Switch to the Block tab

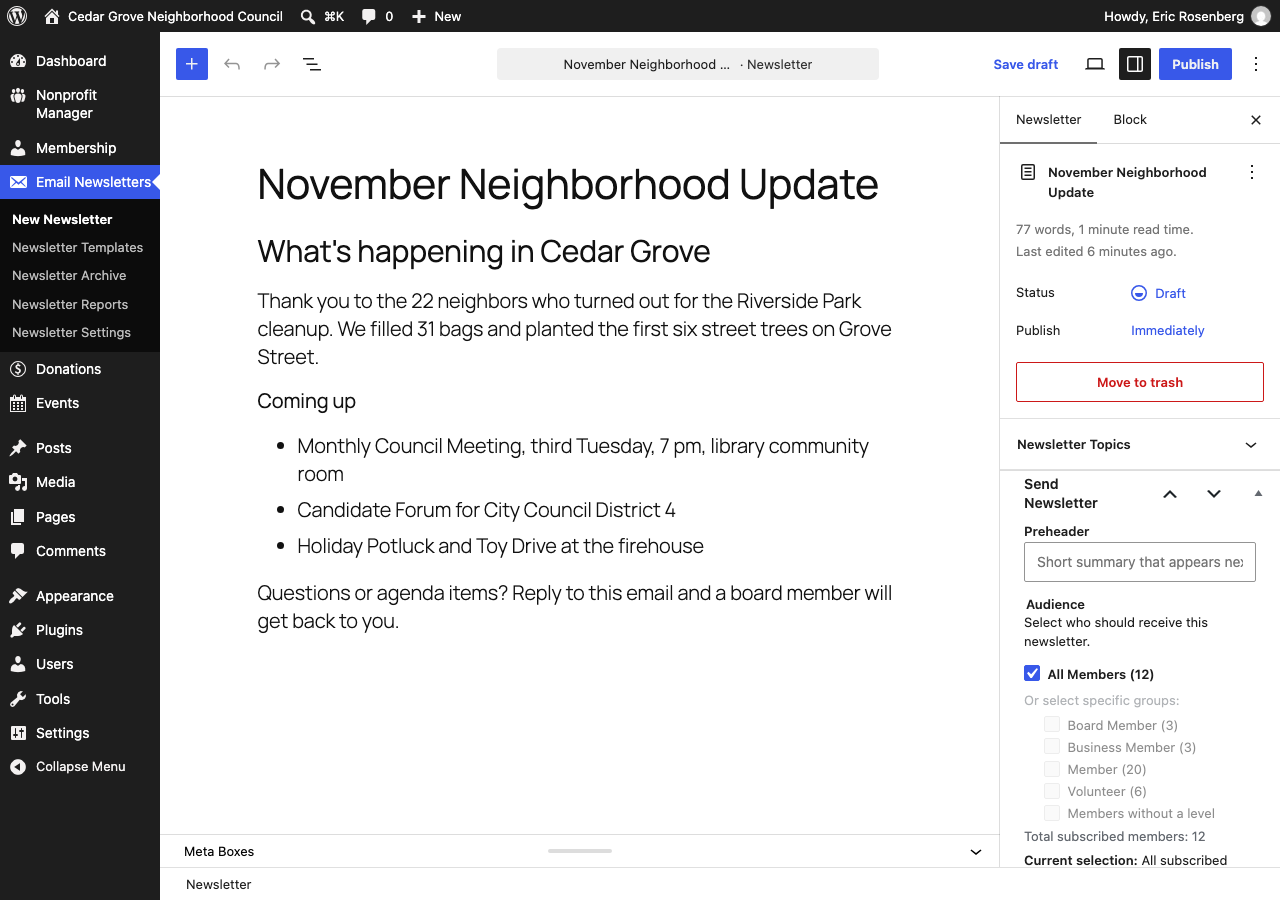click(x=1130, y=120)
